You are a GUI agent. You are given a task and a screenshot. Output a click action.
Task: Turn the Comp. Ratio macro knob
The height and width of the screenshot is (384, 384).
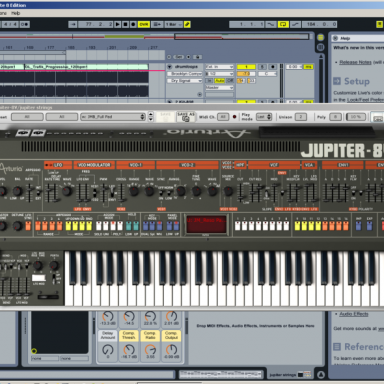point(150,349)
